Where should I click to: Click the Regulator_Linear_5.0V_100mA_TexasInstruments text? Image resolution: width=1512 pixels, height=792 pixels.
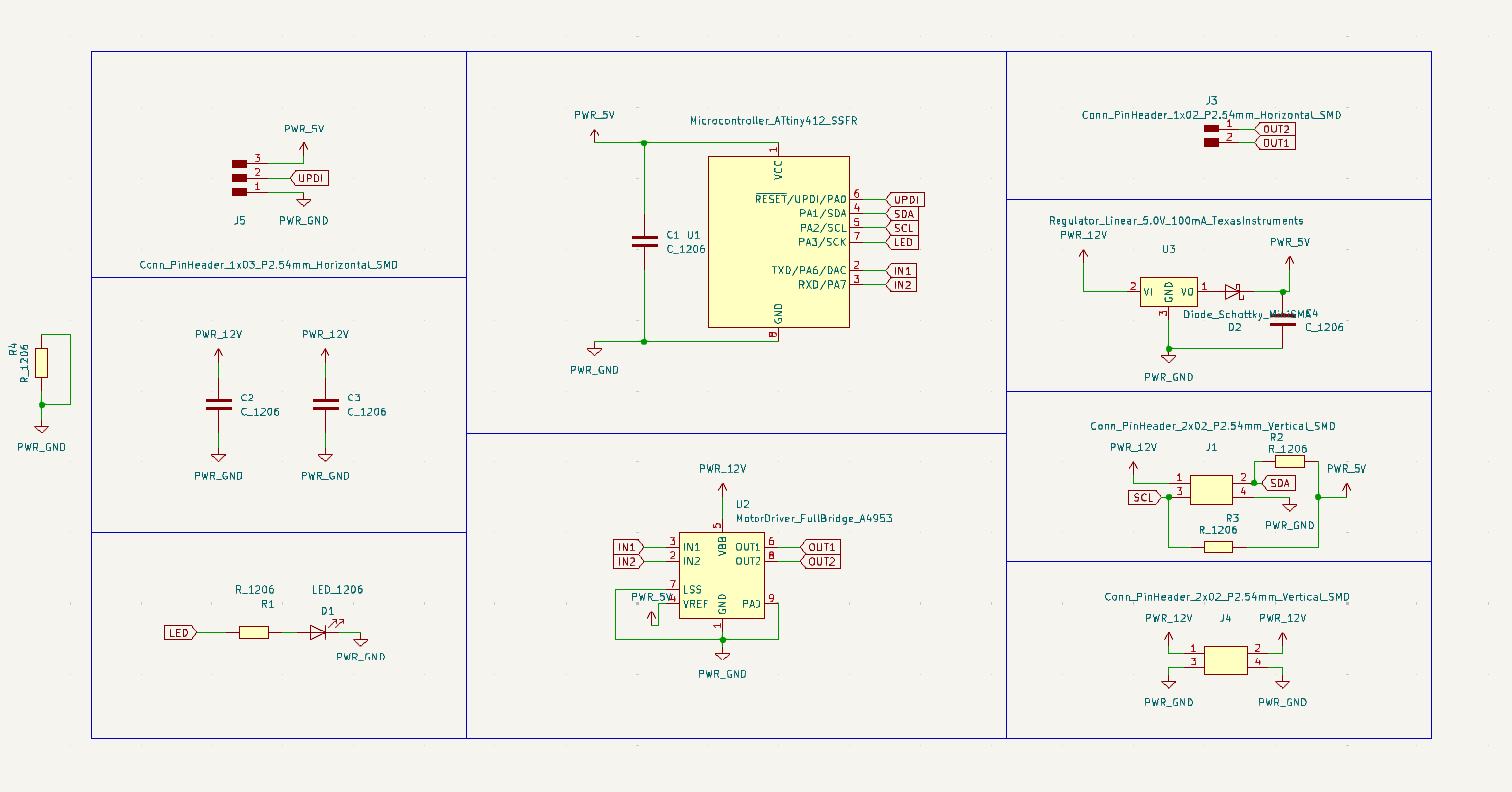click(1175, 221)
